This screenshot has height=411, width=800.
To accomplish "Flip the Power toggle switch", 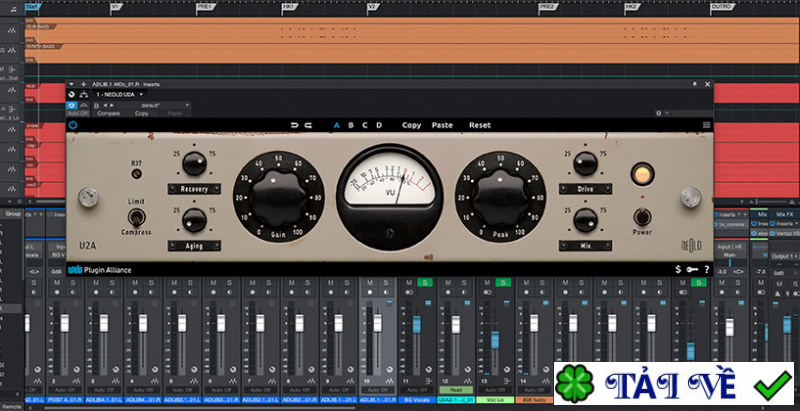I will 642,215.
